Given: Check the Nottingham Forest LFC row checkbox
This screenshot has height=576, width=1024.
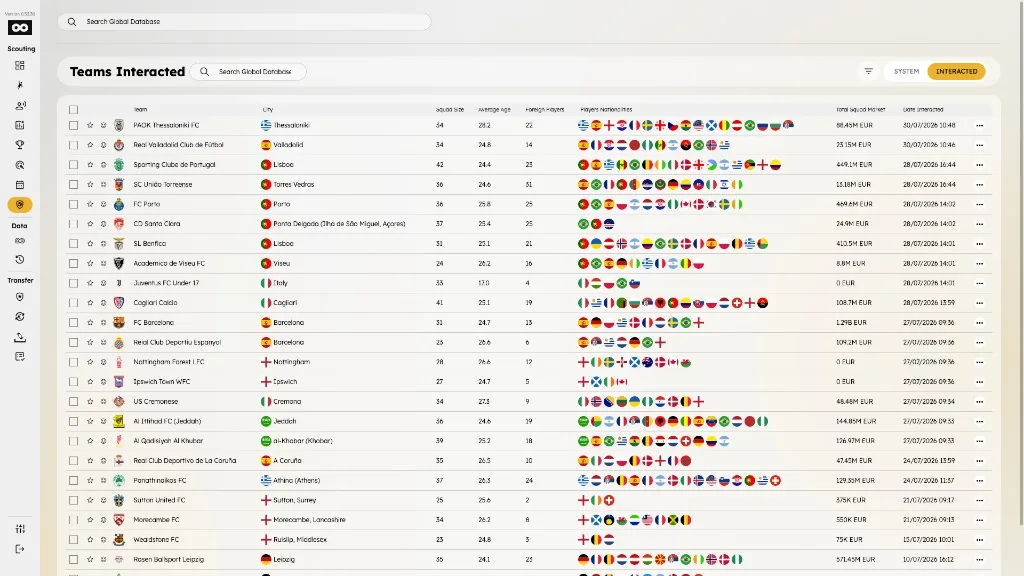Looking at the screenshot, I should pos(73,362).
